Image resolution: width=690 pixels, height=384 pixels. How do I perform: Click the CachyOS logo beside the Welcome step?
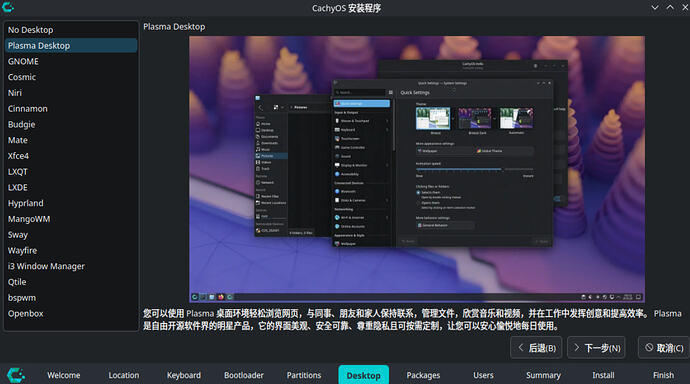pyautogui.click(x=16, y=375)
